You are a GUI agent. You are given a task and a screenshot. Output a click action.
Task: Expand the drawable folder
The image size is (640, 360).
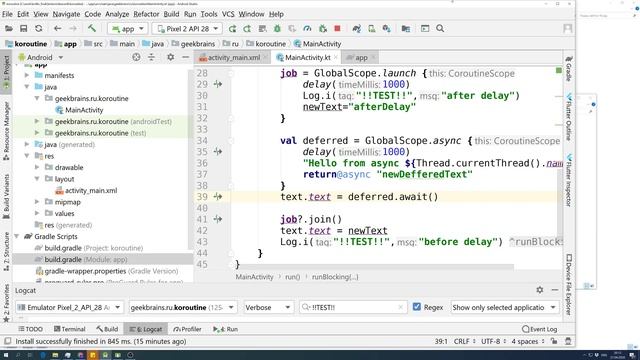[x=37, y=167]
